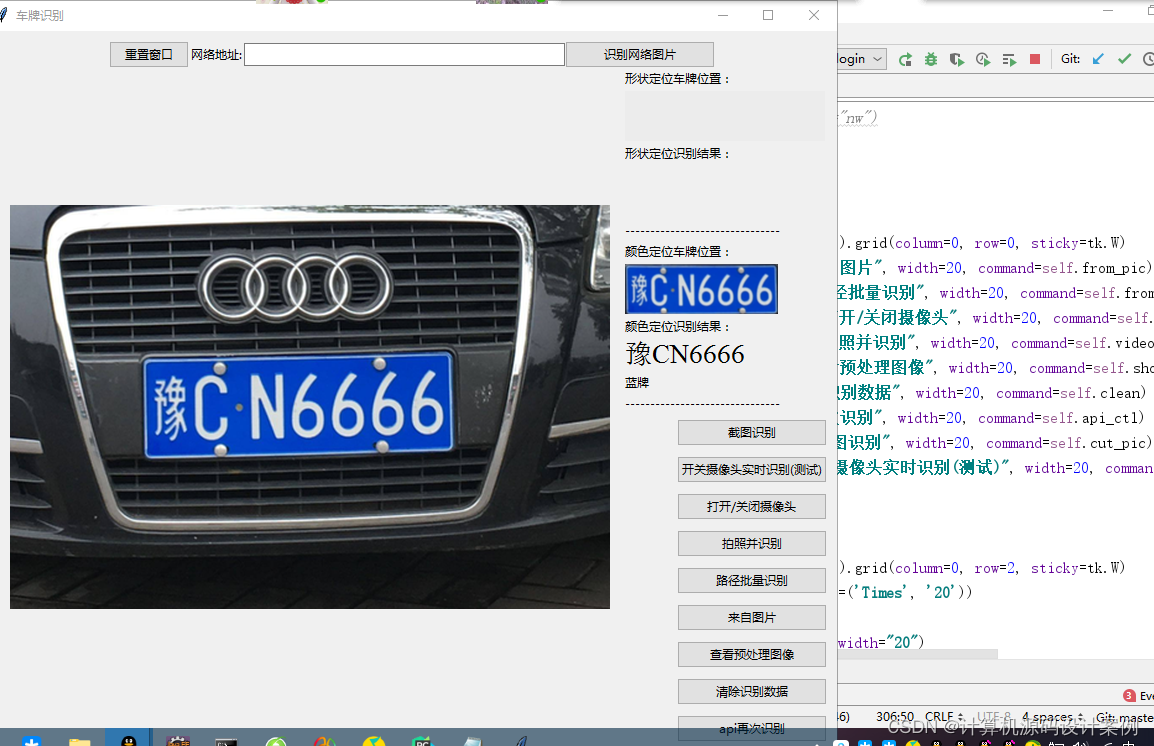Screen dimensions: 1154x746
Task: Click the 路径批量识别 button
Action: pos(751,580)
